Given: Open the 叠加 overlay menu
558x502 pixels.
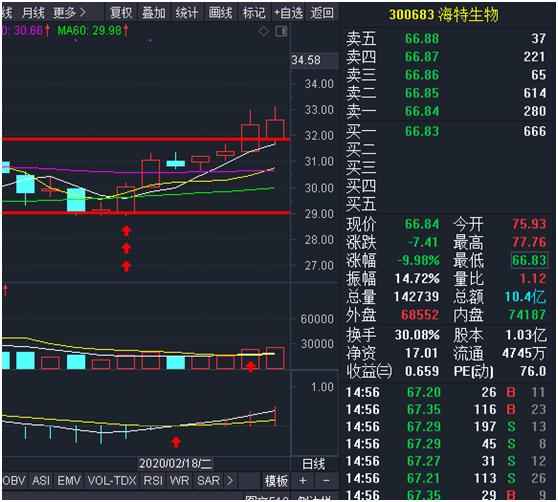Looking at the screenshot, I should [x=154, y=13].
